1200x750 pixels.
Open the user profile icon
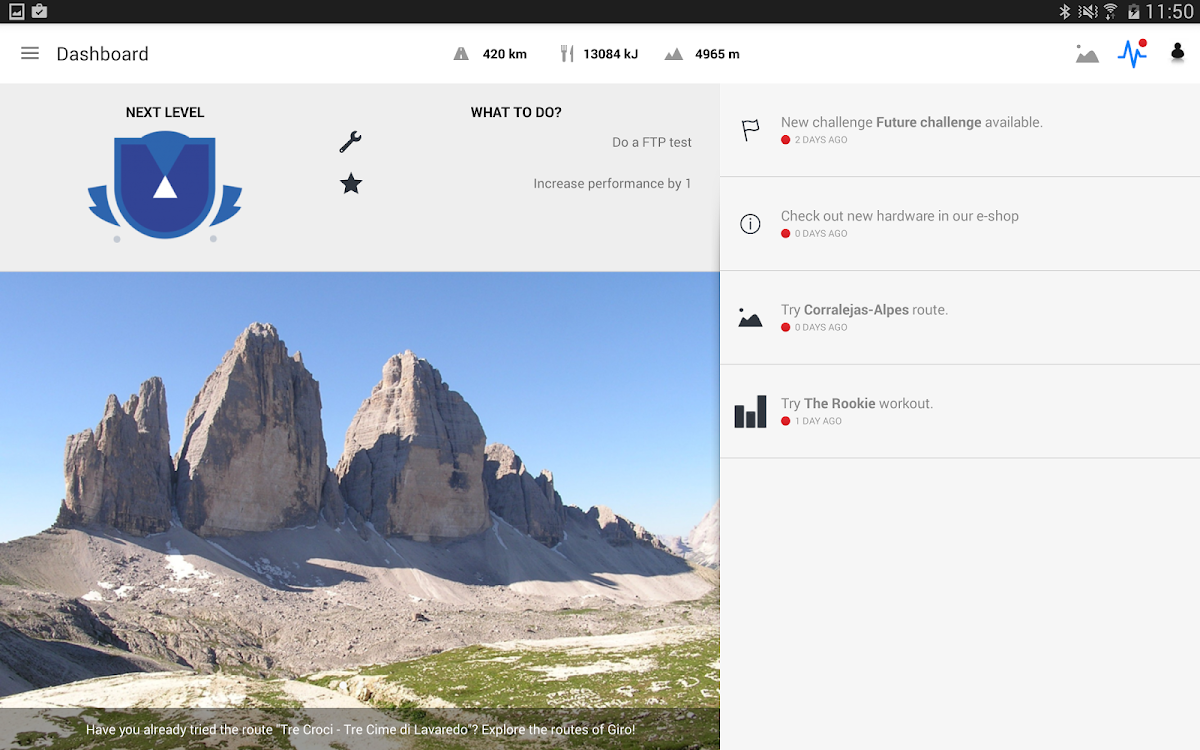pos(1177,54)
